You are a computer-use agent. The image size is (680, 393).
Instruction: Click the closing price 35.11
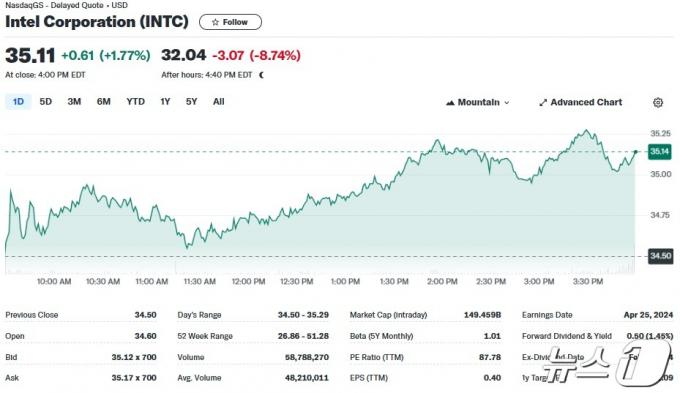(x=30, y=56)
